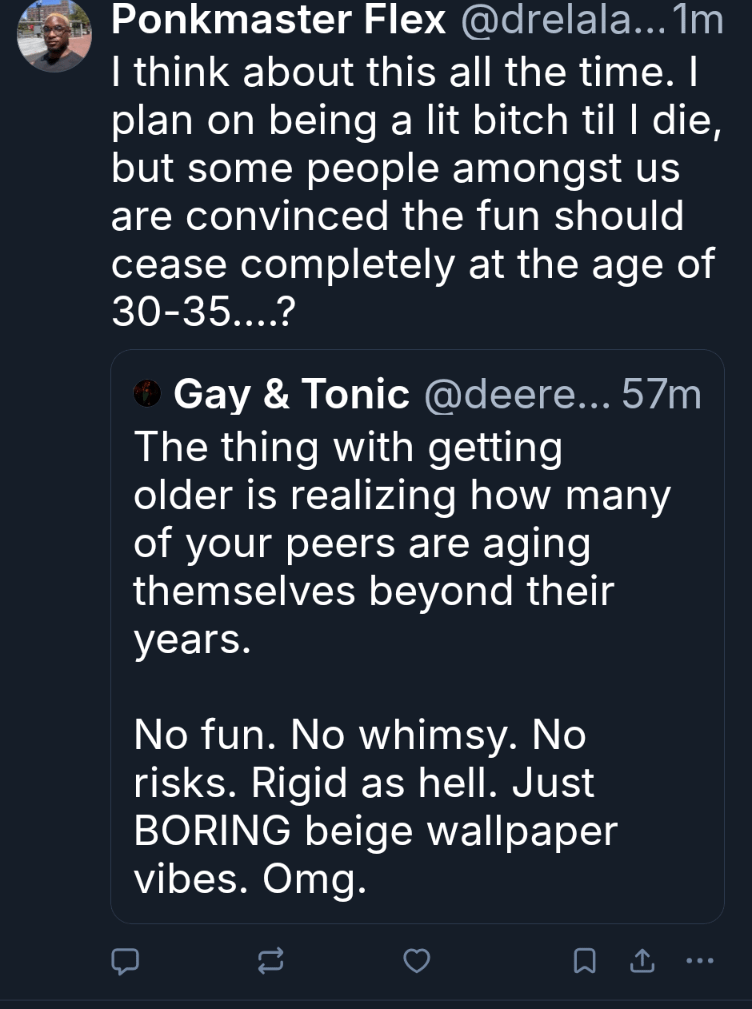Open the 57m quoted tweet timestamp
Screen dimensions: 752x1009
tap(661, 395)
